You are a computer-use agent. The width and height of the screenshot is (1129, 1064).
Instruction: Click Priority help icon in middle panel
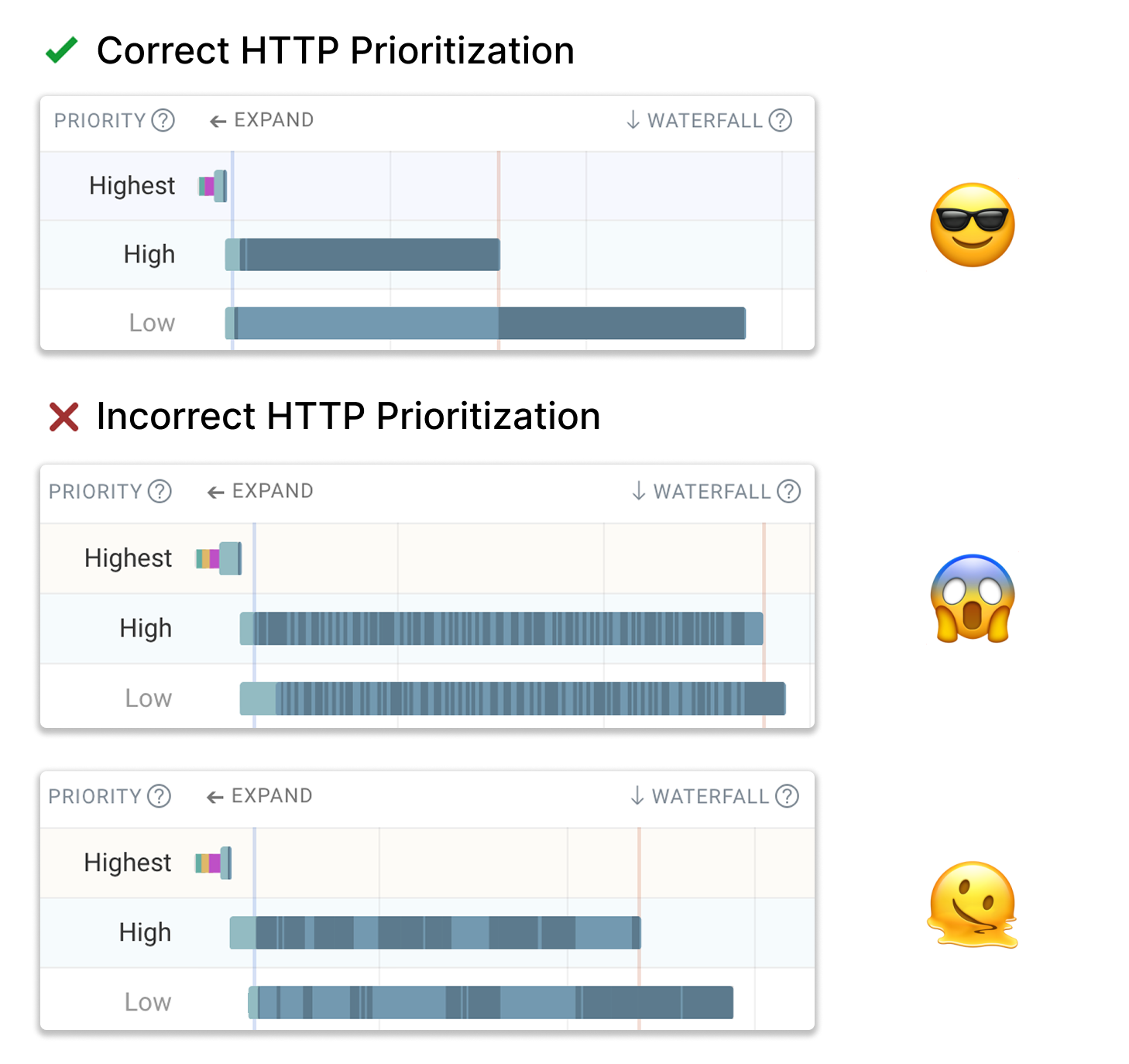160,492
